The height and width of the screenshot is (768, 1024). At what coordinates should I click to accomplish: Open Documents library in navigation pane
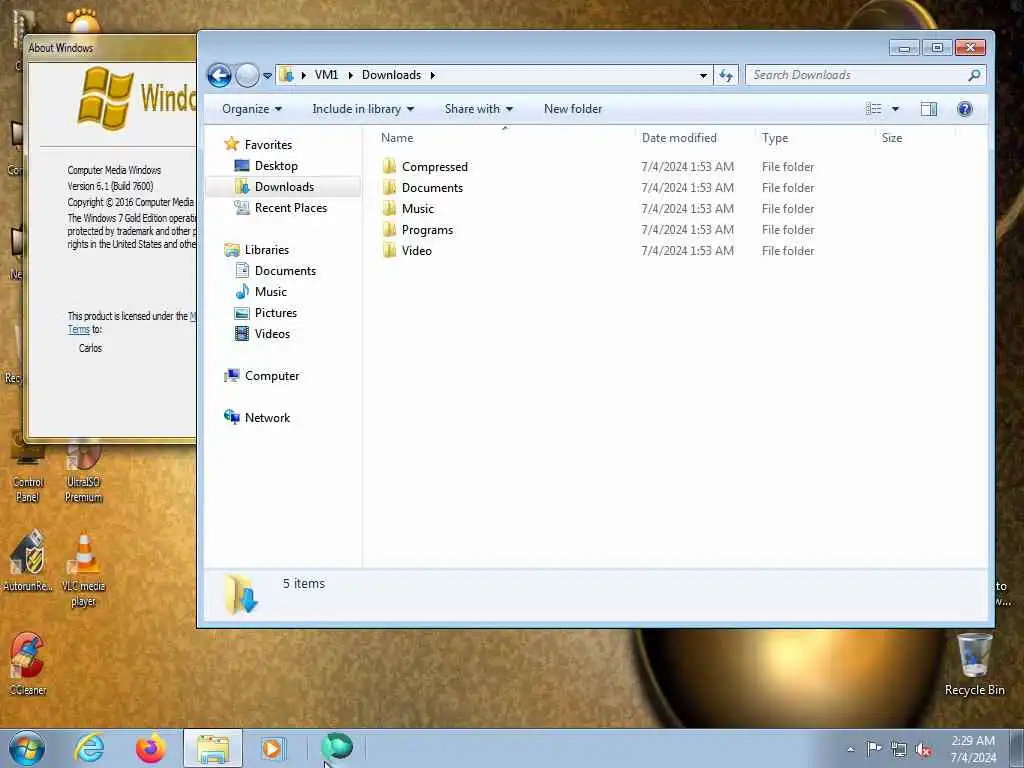point(285,270)
